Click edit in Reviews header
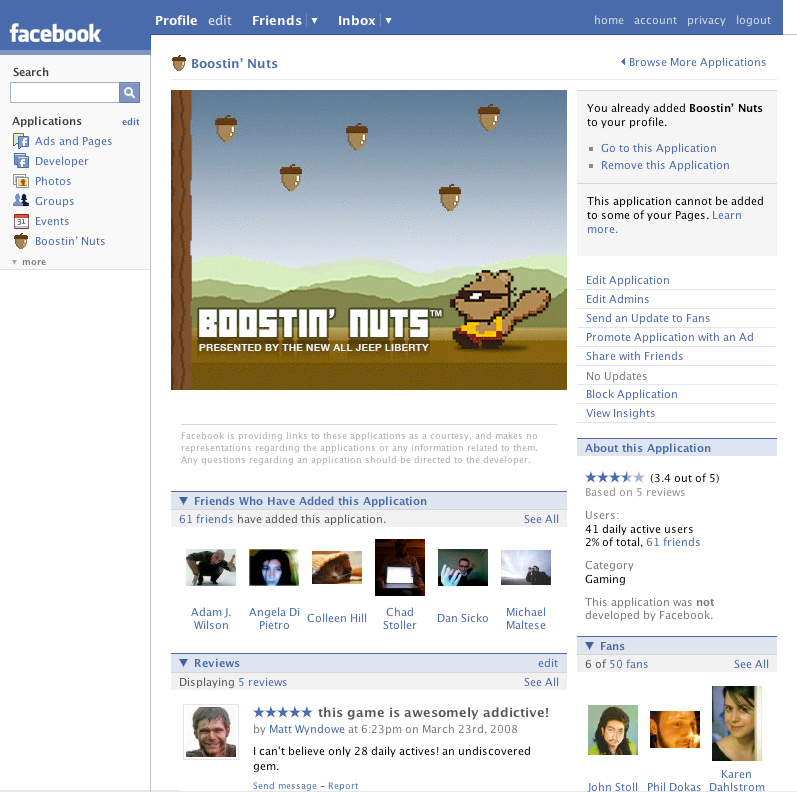797x792 pixels. [547, 663]
